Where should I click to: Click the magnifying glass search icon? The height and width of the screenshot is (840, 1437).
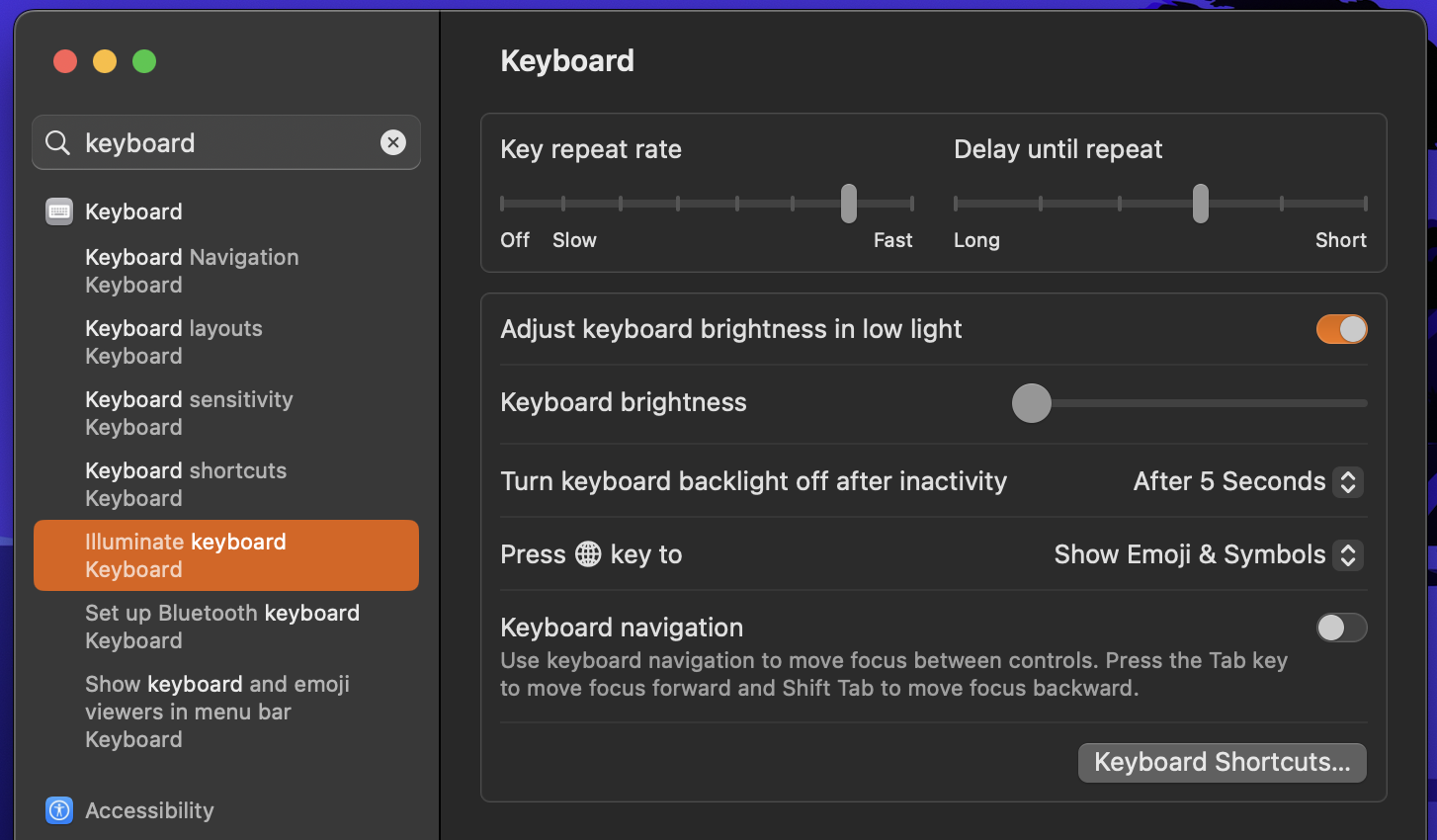tap(58, 143)
